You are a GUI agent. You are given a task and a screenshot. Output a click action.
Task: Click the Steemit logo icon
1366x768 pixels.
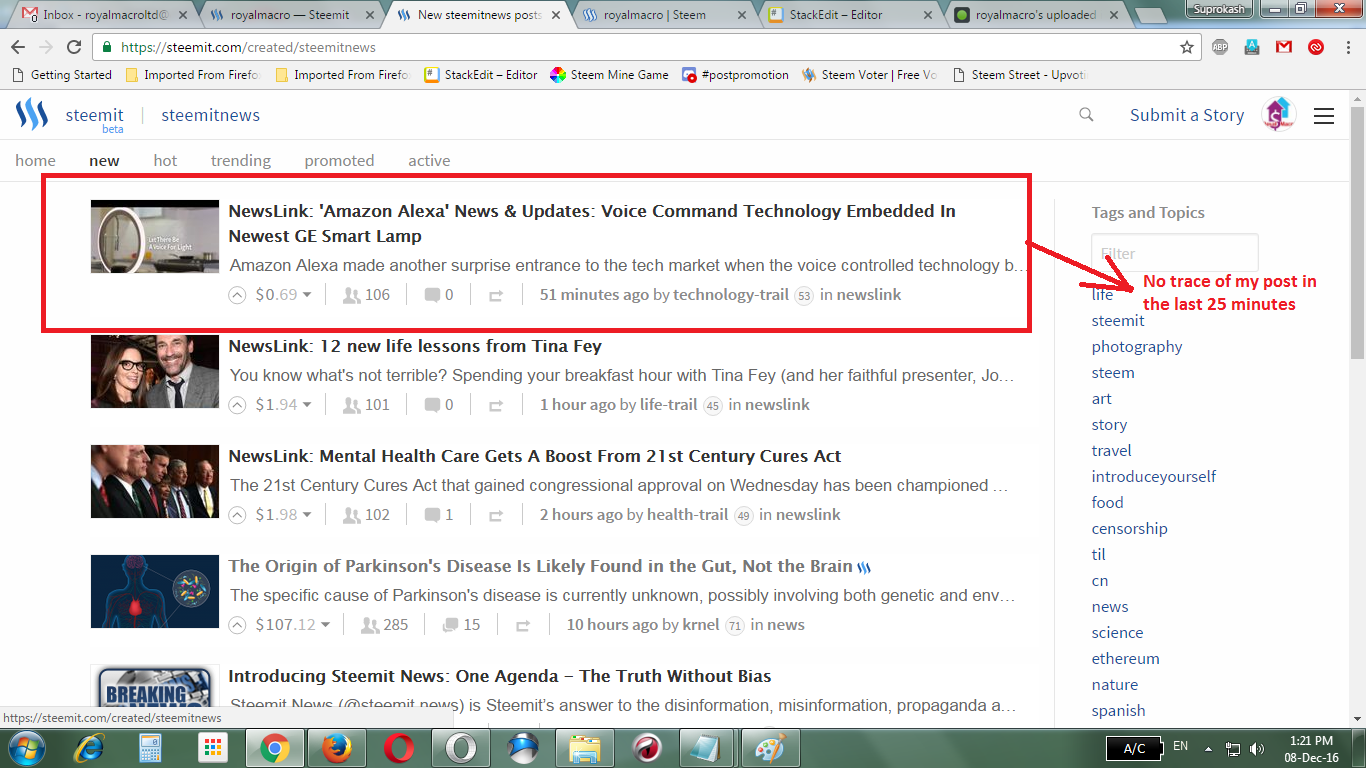[32, 115]
